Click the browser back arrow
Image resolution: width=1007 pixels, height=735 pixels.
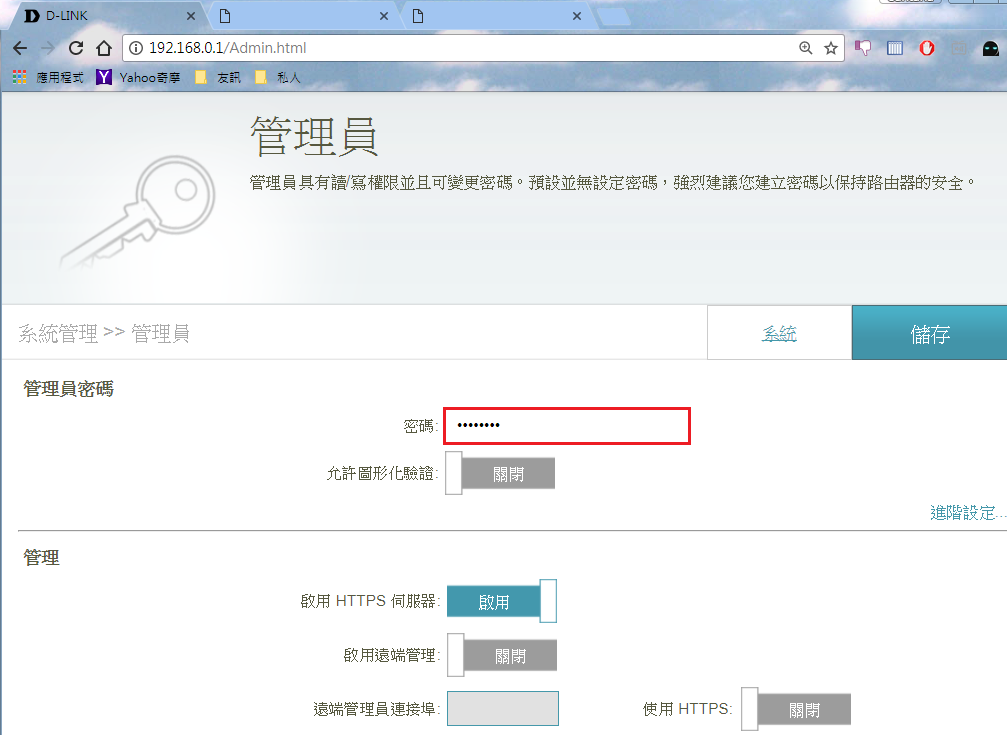20,48
